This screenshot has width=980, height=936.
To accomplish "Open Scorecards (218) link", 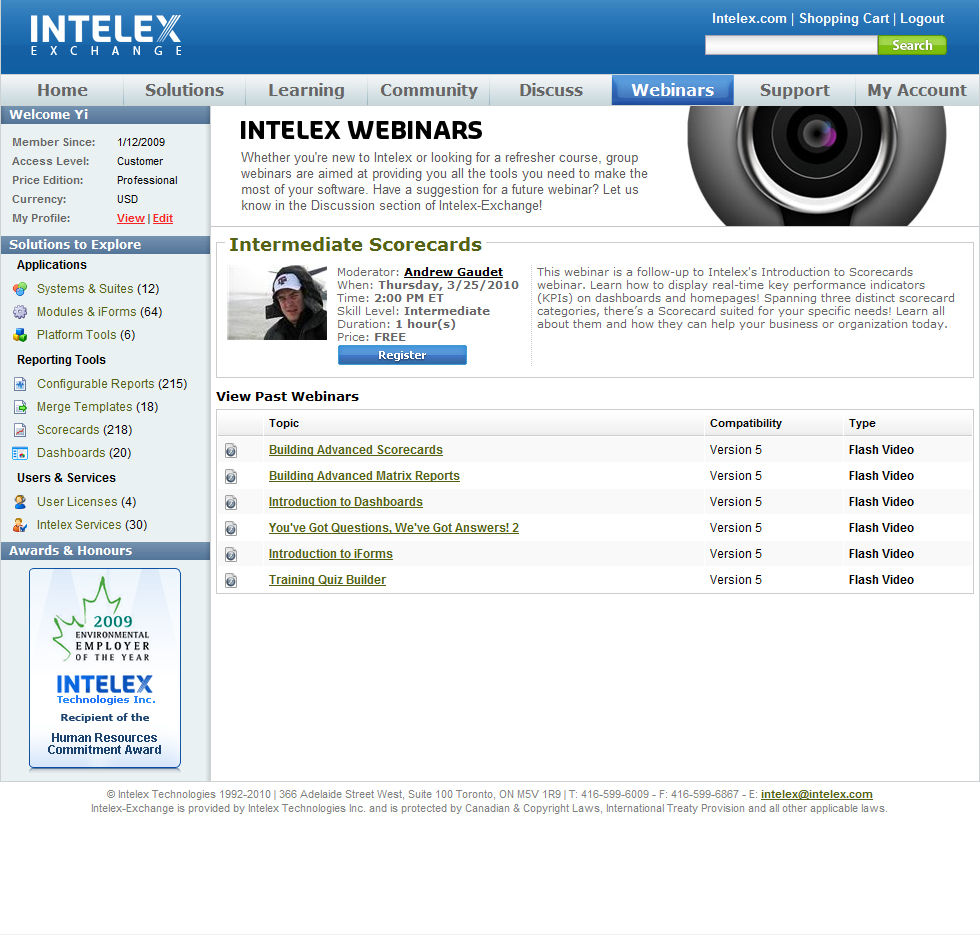I will tap(84, 430).
